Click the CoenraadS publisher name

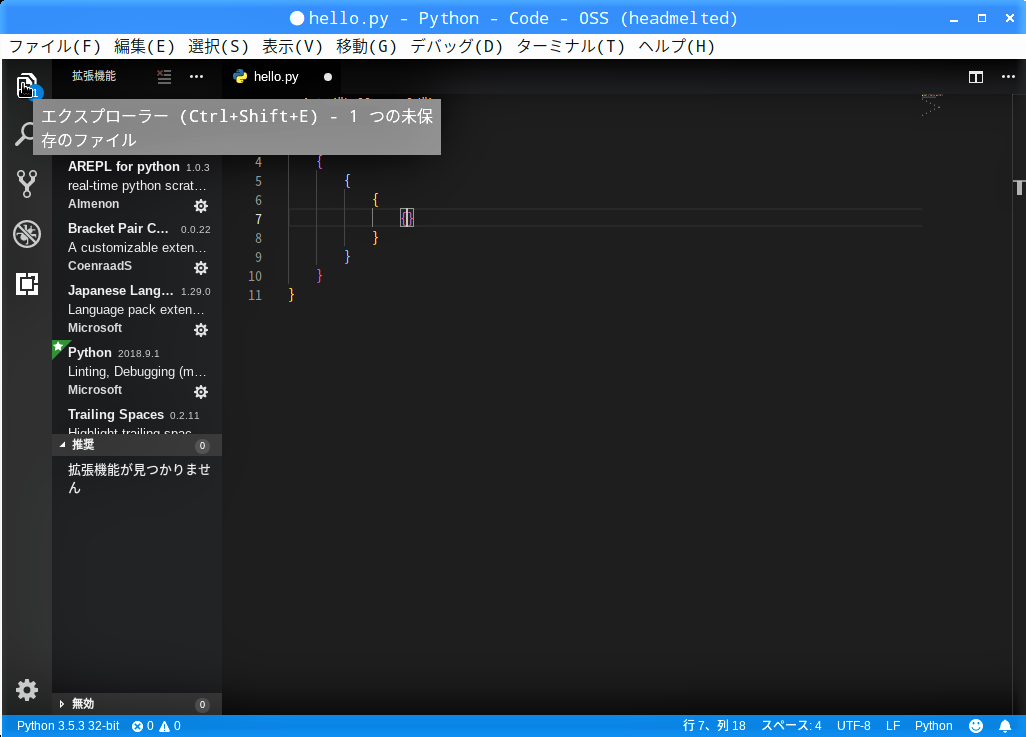tap(100, 266)
